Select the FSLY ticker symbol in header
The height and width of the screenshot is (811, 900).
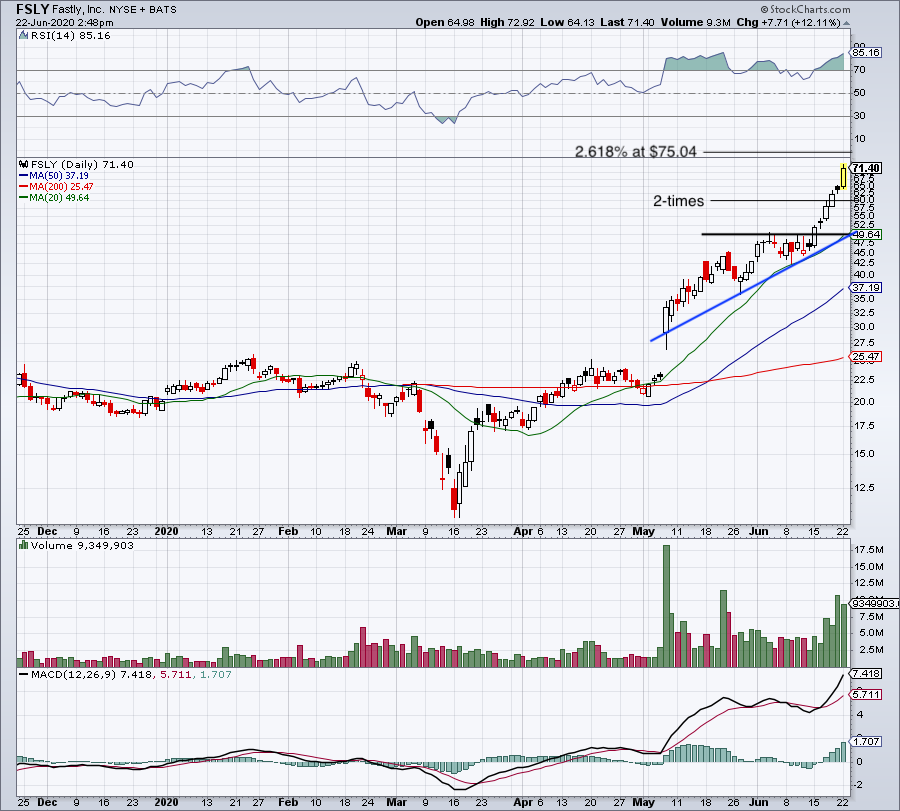(32, 9)
